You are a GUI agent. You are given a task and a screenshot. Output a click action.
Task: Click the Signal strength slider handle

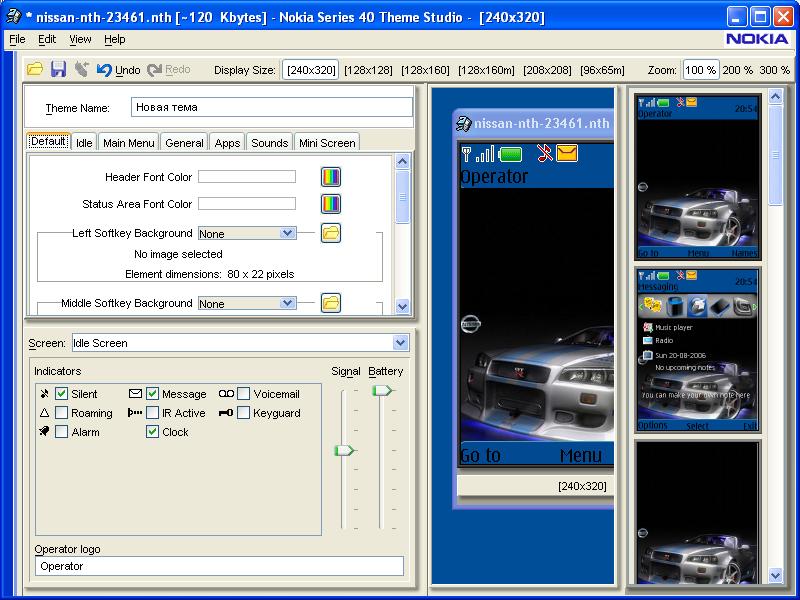coord(344,451)
